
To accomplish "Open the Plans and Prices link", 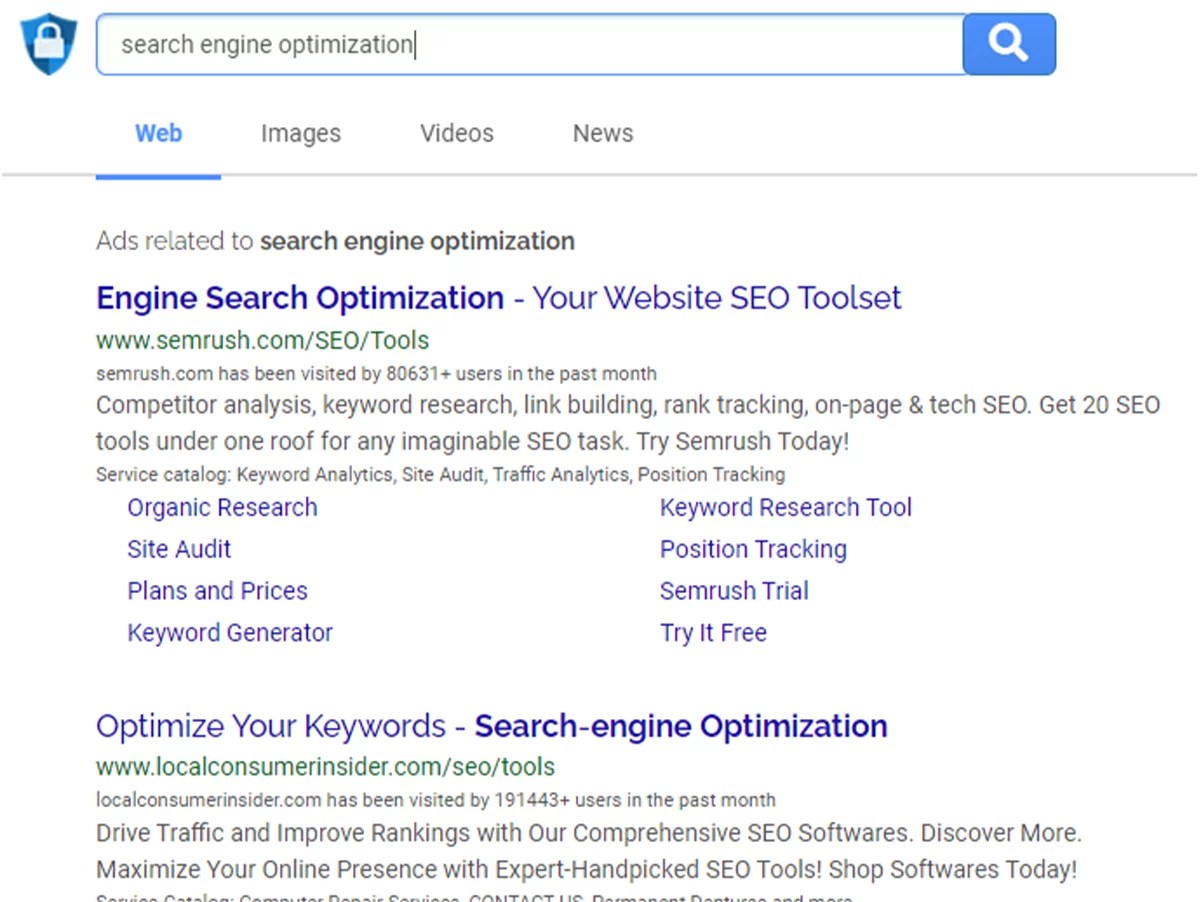I will coord(217,591).
